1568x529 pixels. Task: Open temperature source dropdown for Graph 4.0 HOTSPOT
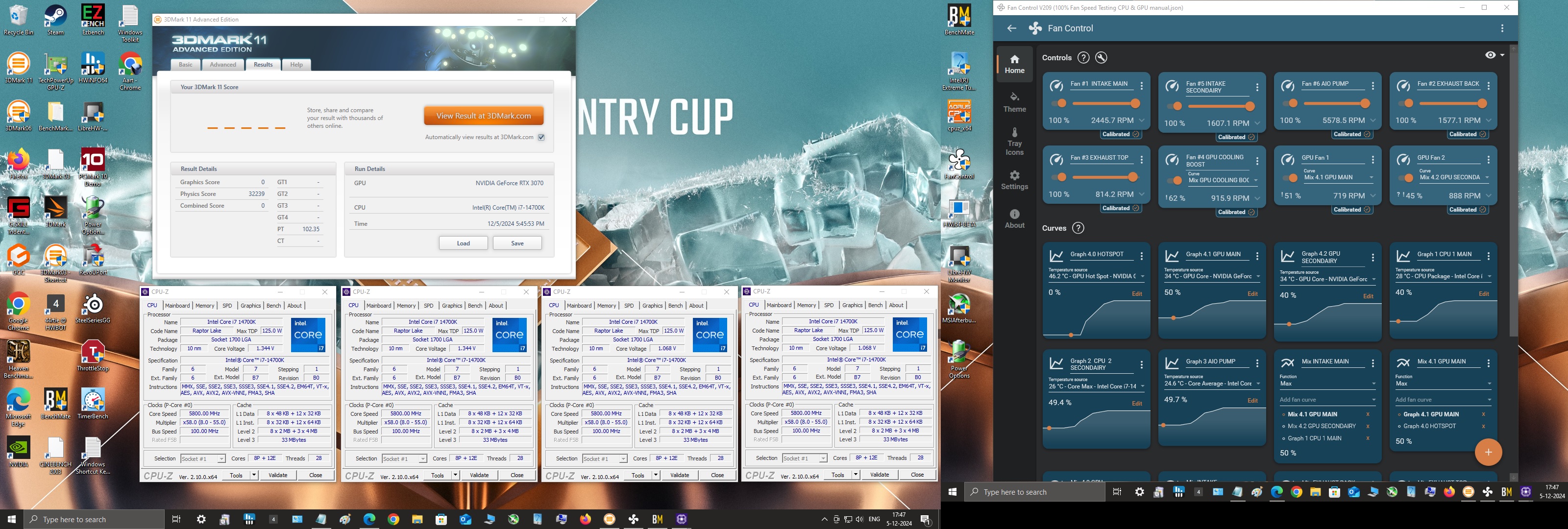point(1096,276)
